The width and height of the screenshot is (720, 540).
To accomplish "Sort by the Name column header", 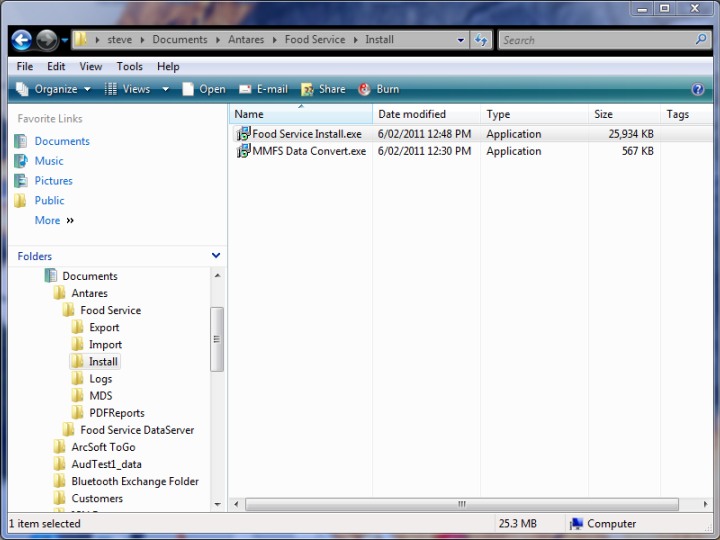I will (301, 114).
